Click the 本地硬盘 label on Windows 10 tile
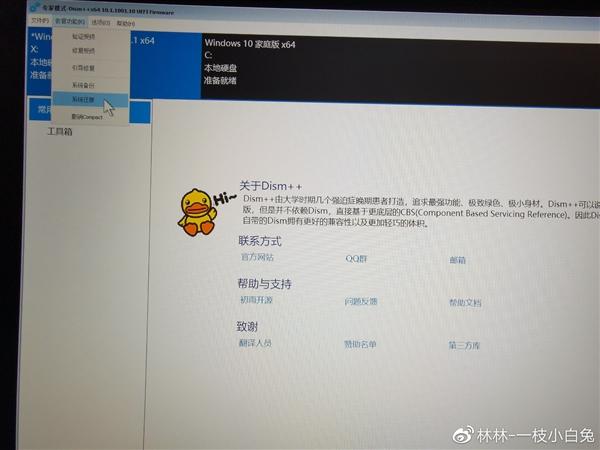 click(220, 68)
